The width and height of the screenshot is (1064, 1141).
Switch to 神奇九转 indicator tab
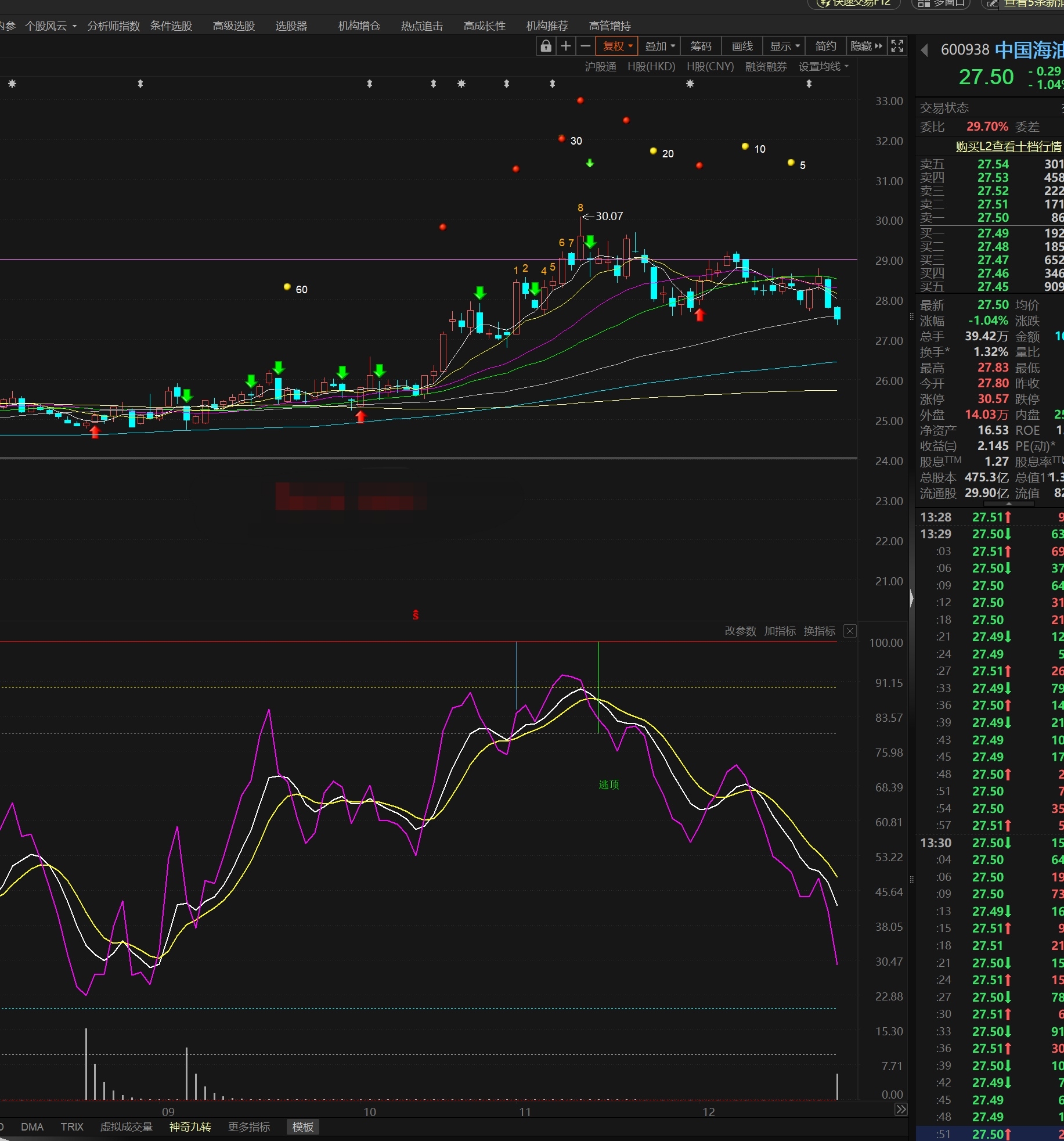190,1127
